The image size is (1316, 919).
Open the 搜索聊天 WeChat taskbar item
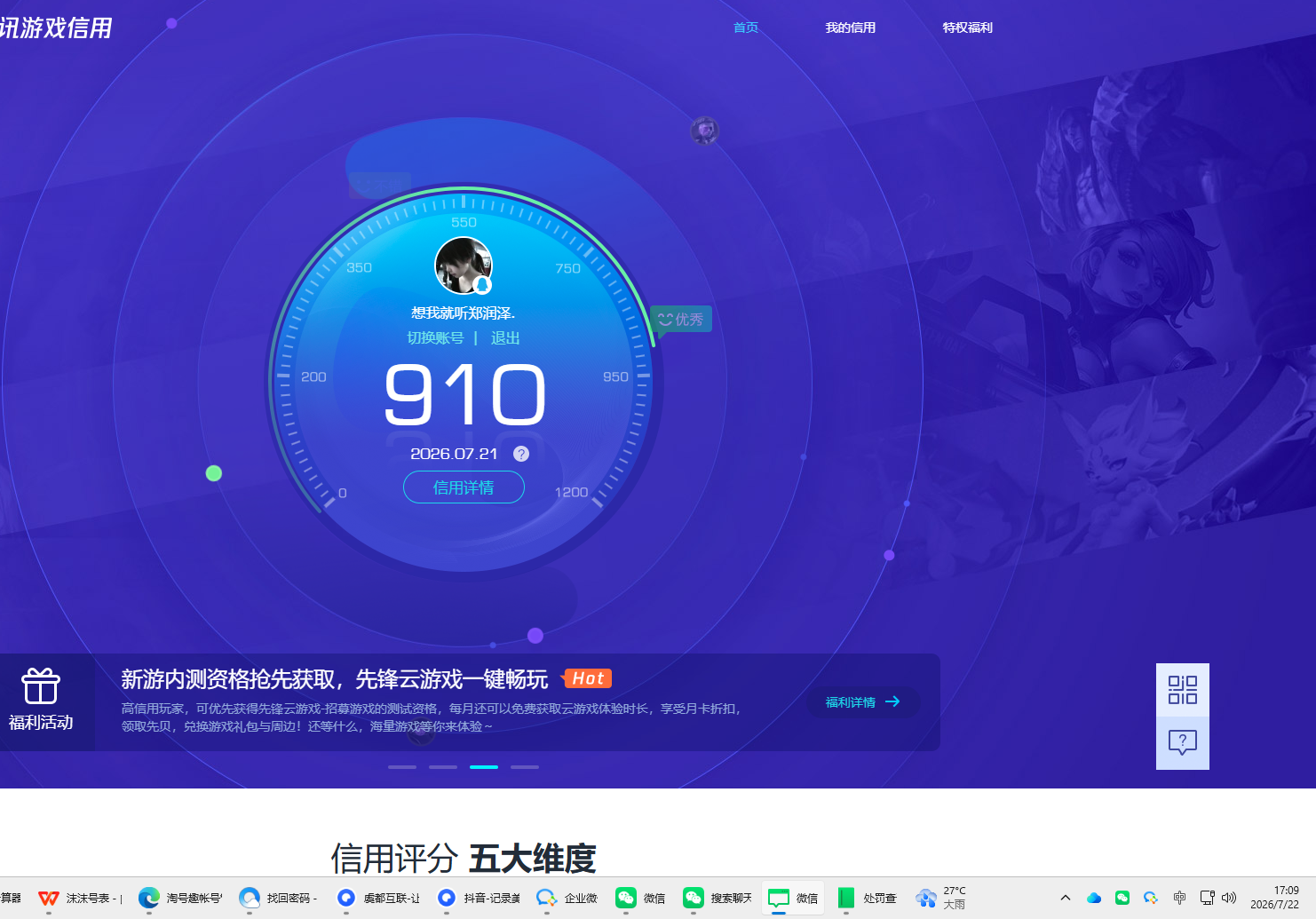717,898
